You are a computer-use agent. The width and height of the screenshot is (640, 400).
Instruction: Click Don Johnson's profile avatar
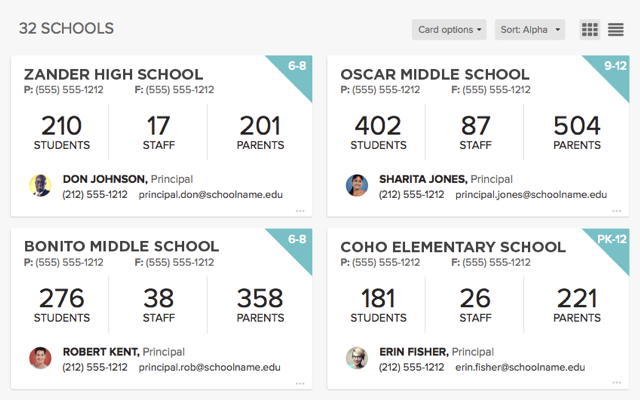40,186
